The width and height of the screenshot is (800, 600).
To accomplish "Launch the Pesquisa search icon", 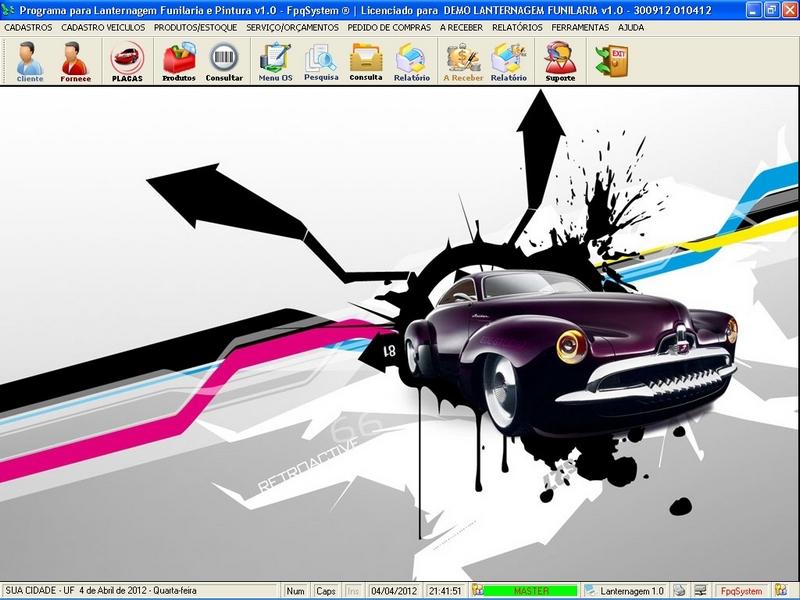I will (x=321, y=62).
